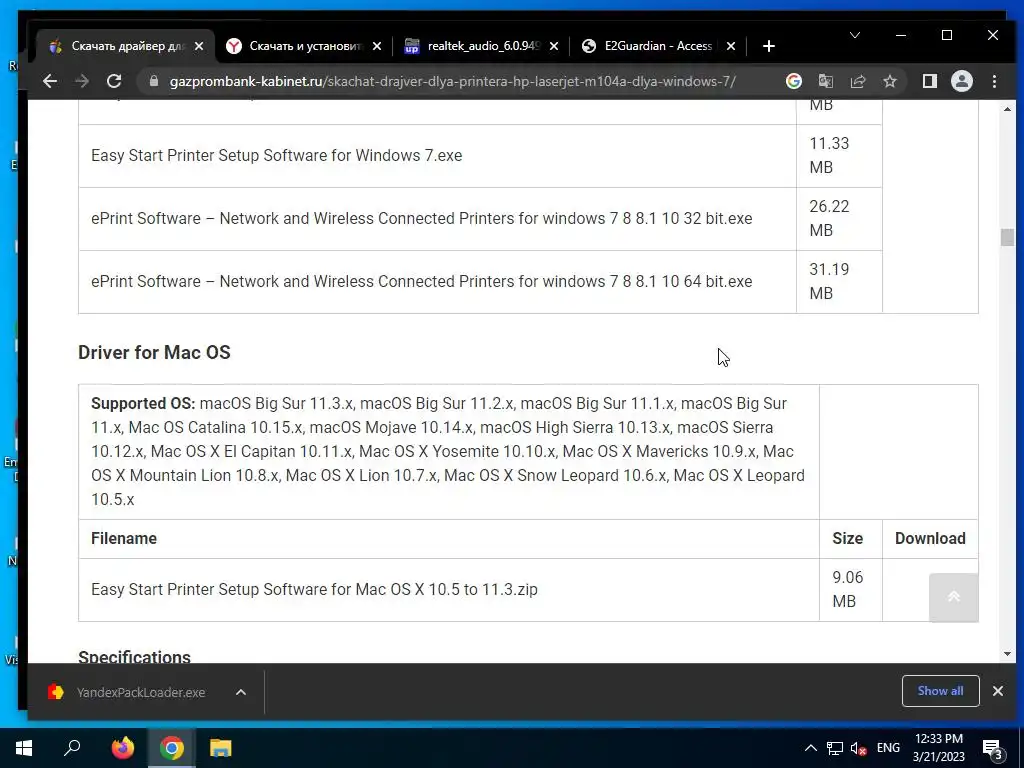The image size is (1024, 768).
Task: Go back to the previous page
Action: [x=50, y=81]
